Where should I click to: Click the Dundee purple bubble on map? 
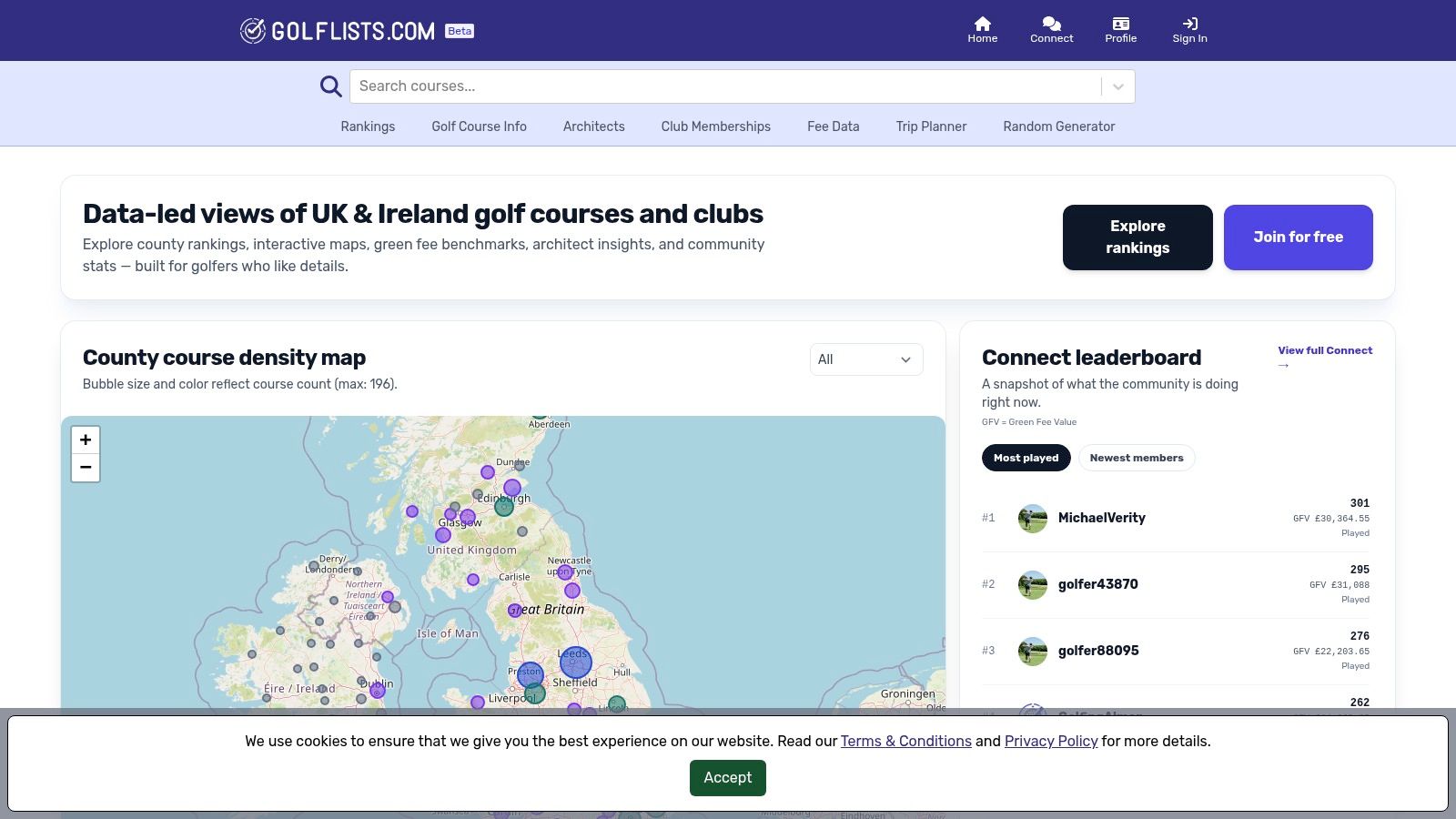(x=488, y=472)
